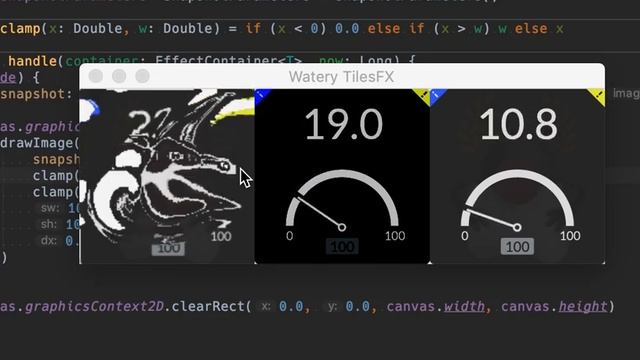Click 'clearRect(' in the bottom code line

(211, 306)
